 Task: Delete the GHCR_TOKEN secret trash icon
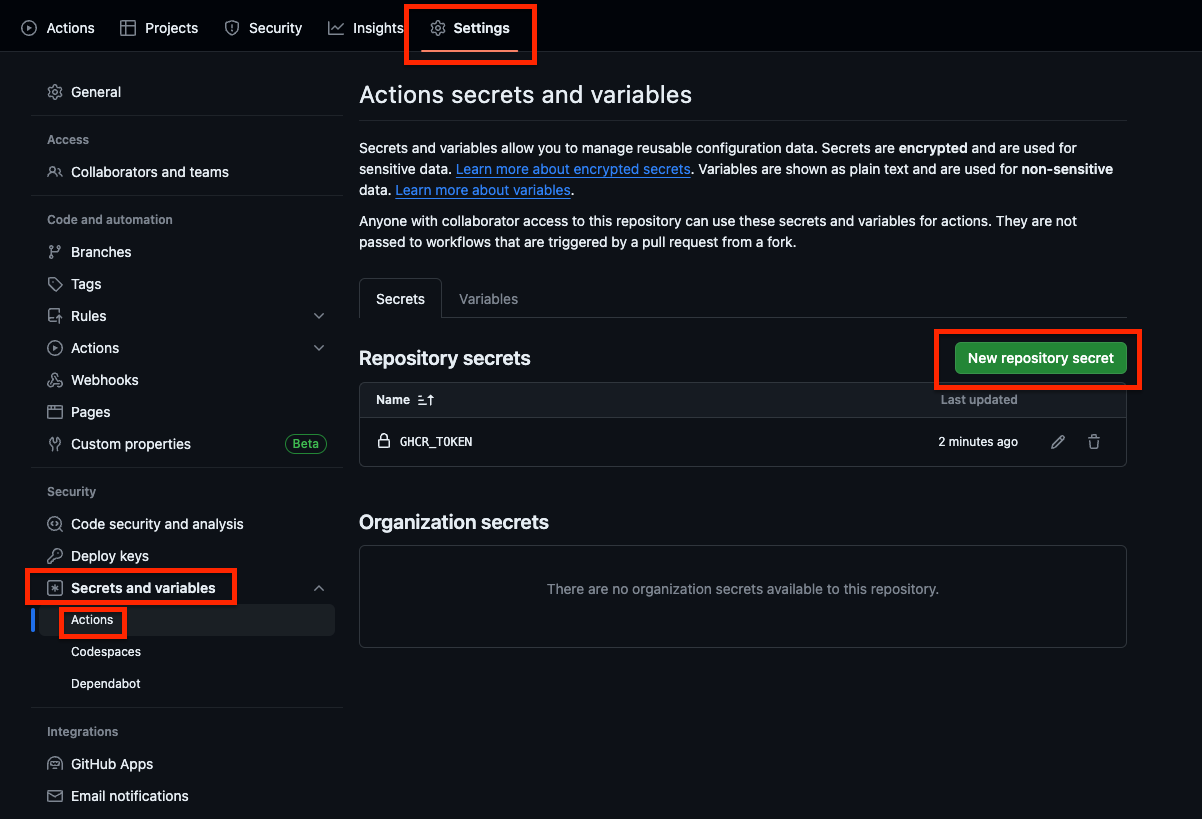coord(1094,442)
